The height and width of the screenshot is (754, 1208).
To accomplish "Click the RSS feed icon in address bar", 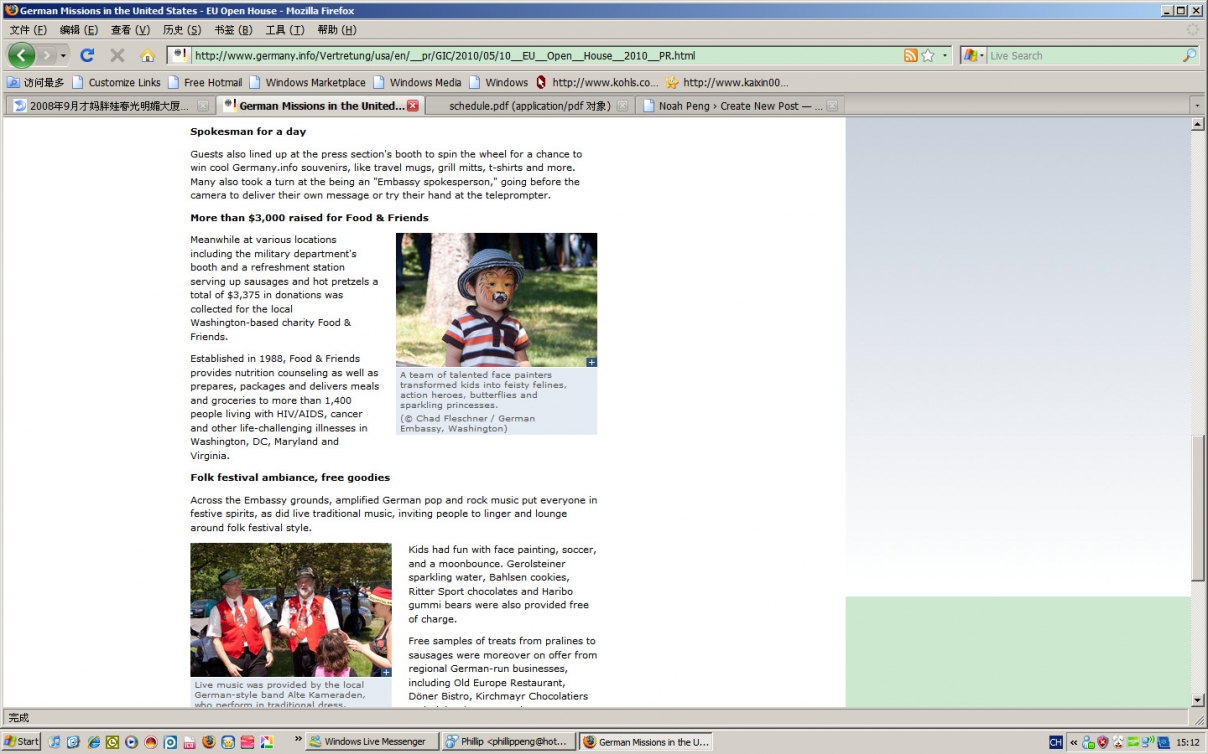I will coord(910,56).
